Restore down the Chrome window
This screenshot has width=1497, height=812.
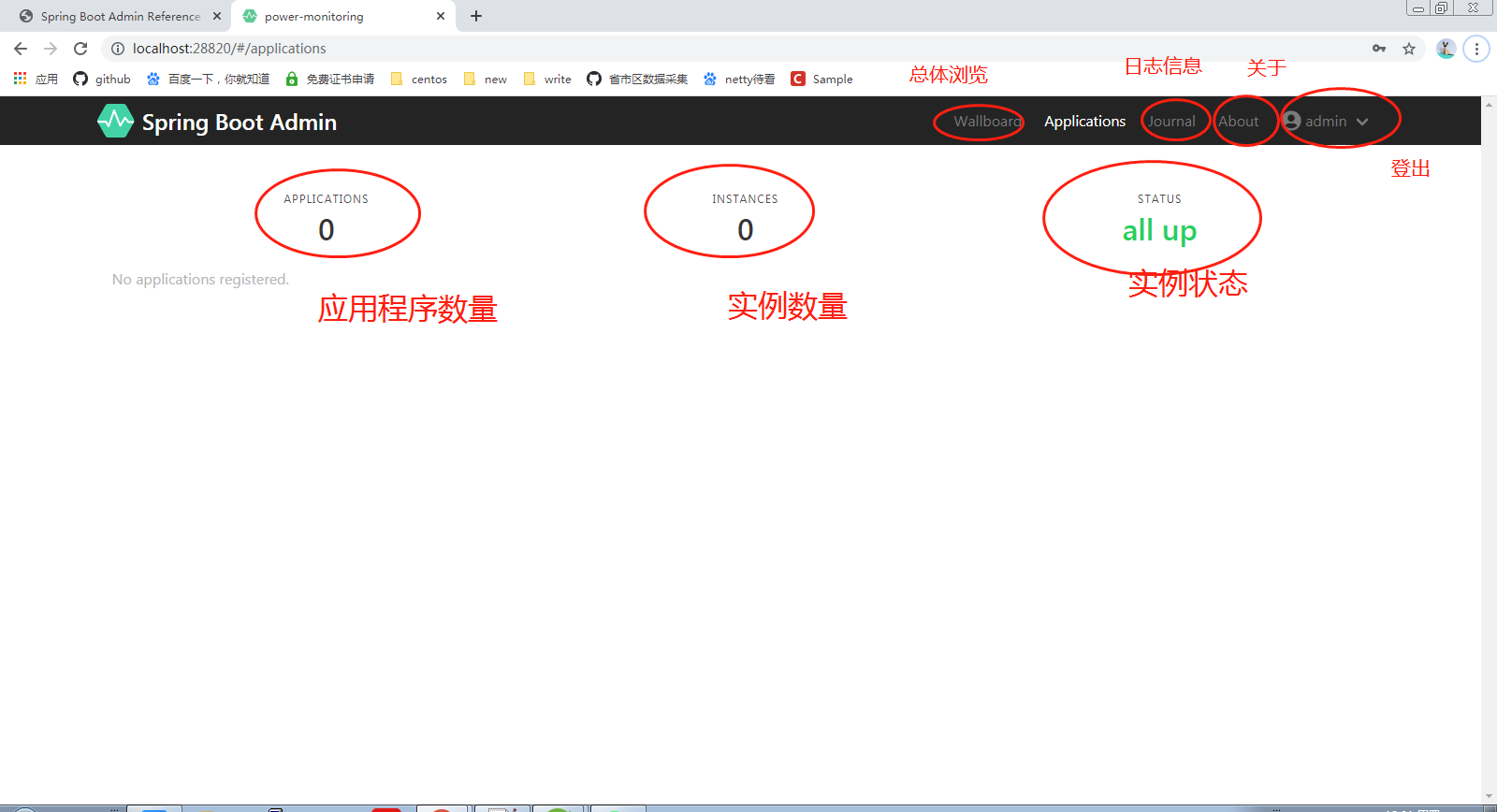tap(1441, 7)
